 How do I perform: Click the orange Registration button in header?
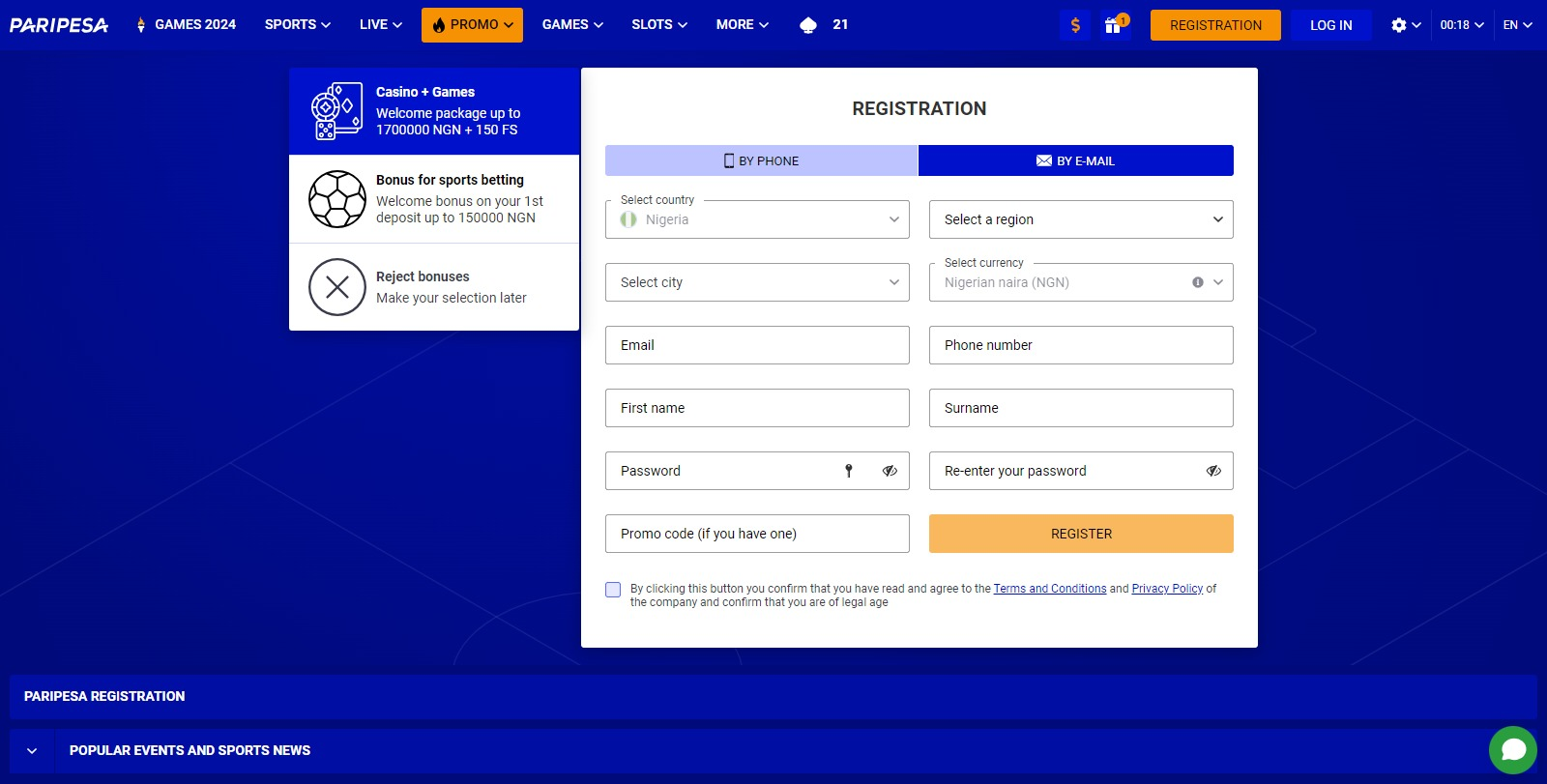[x=1215, y=25]
